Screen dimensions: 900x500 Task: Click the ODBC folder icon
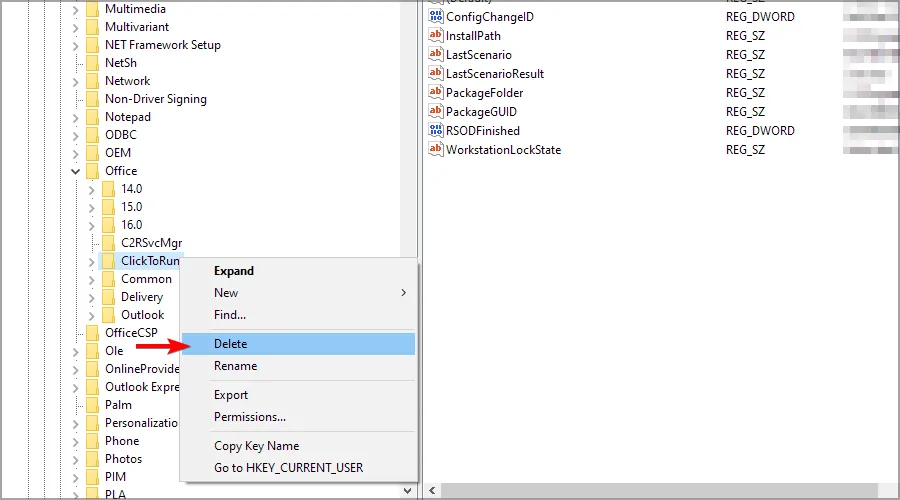point(92,135)
